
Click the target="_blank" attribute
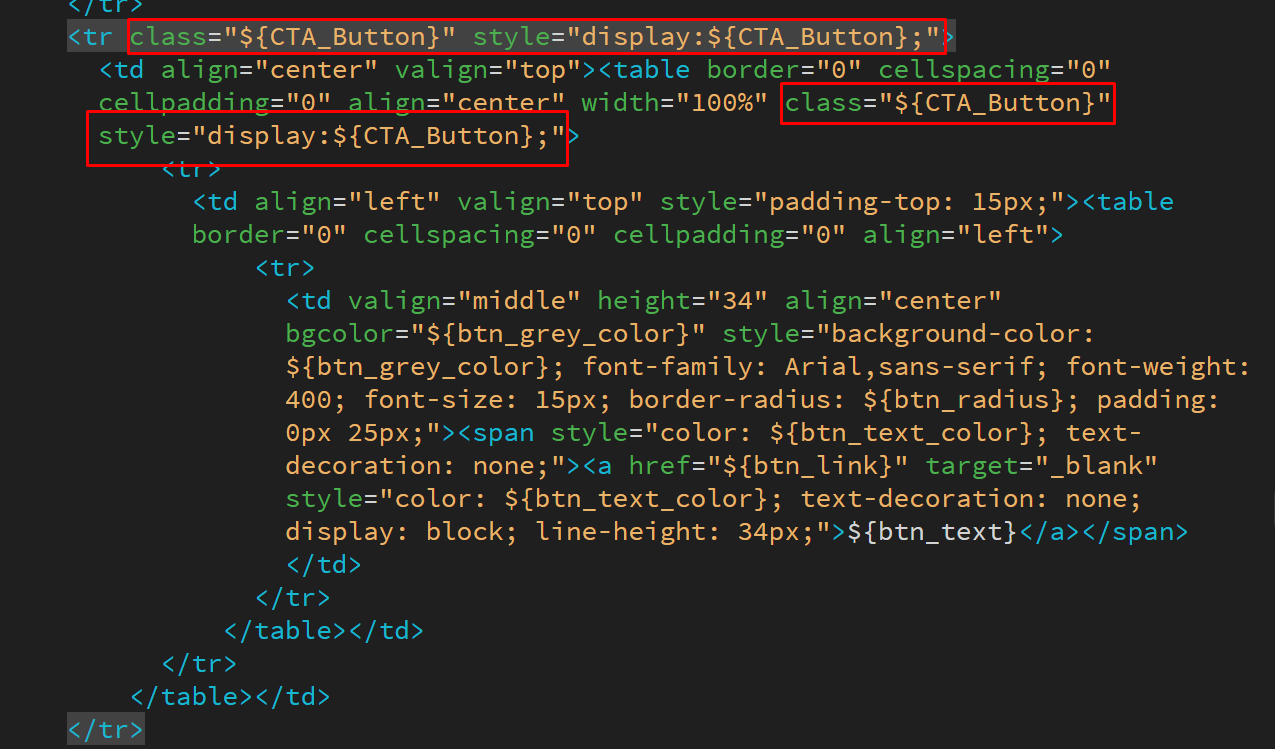coord(1041,466)
